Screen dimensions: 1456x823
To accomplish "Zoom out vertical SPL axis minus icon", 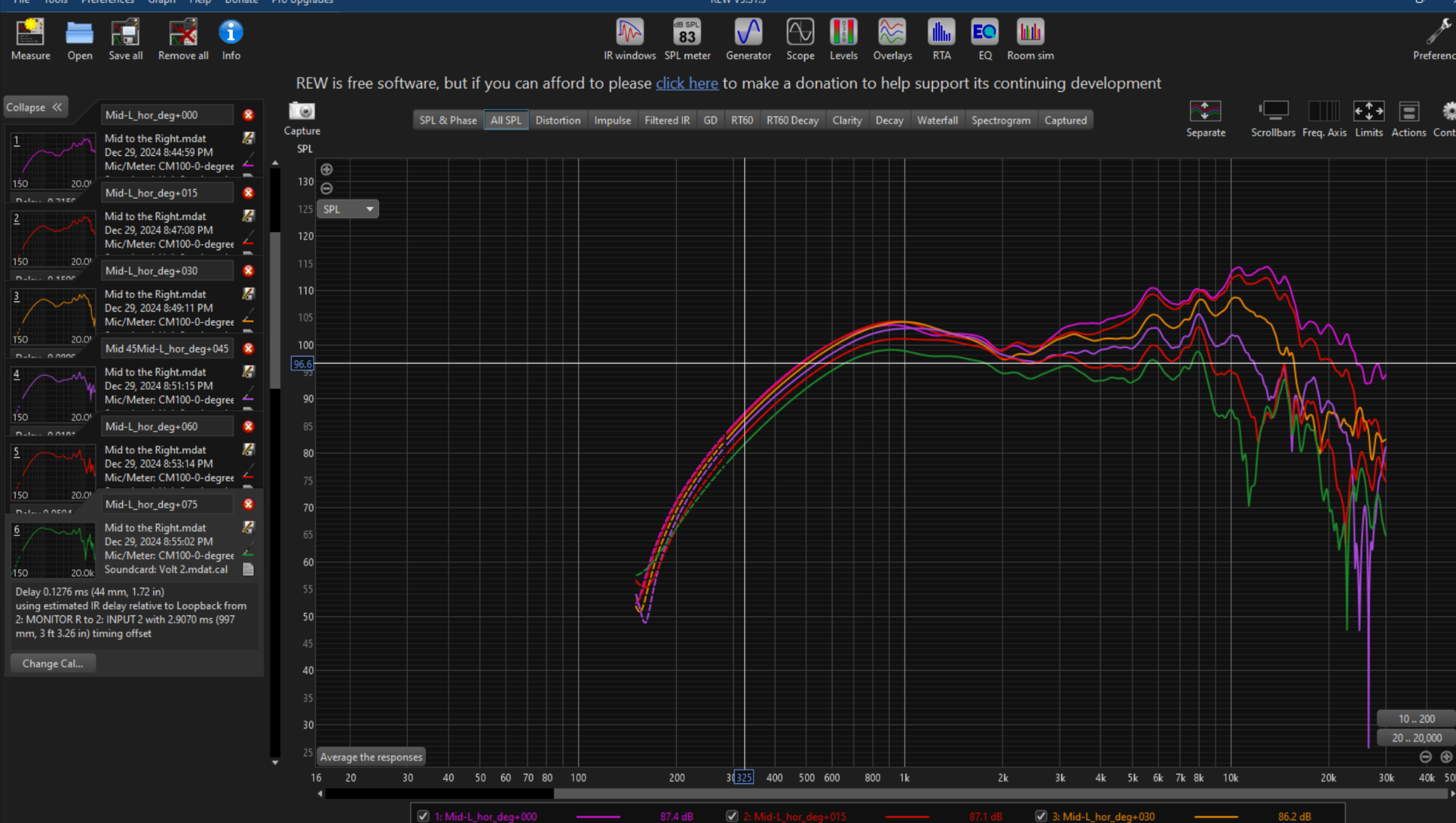I will pos(326,189).
